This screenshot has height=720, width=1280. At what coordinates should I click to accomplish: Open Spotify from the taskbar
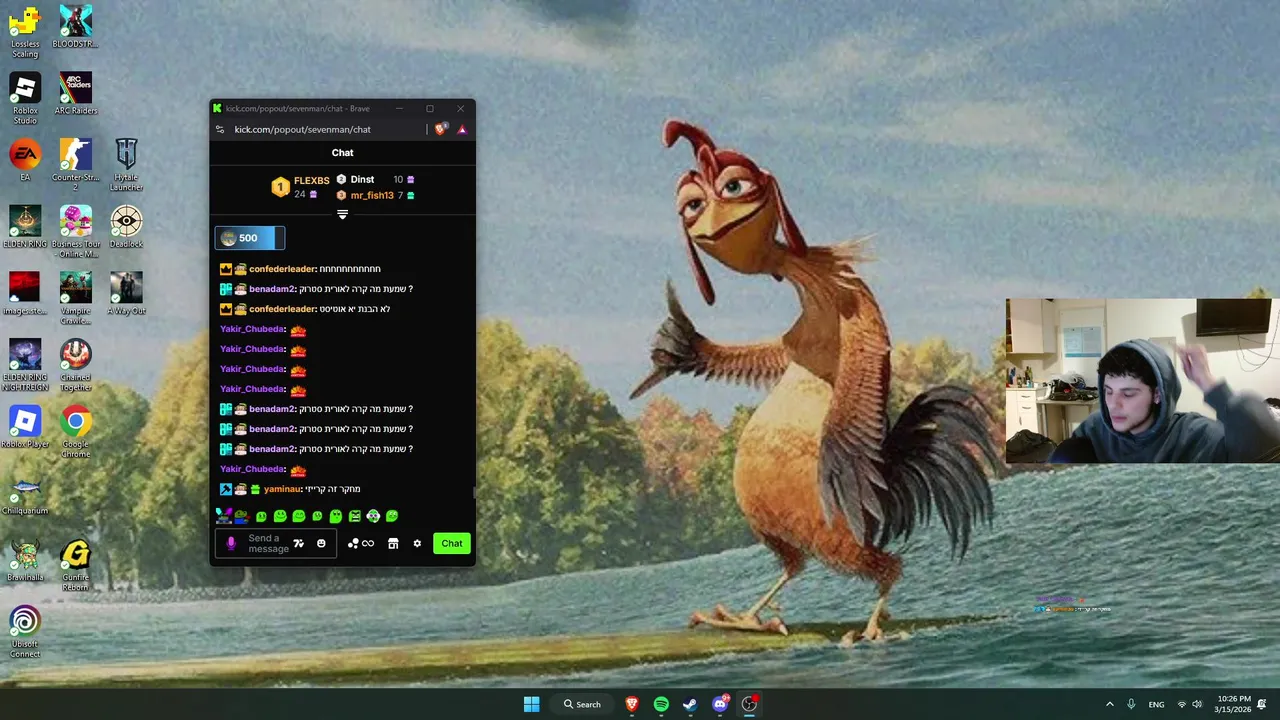pyautogui.click(x=661, y=704)
